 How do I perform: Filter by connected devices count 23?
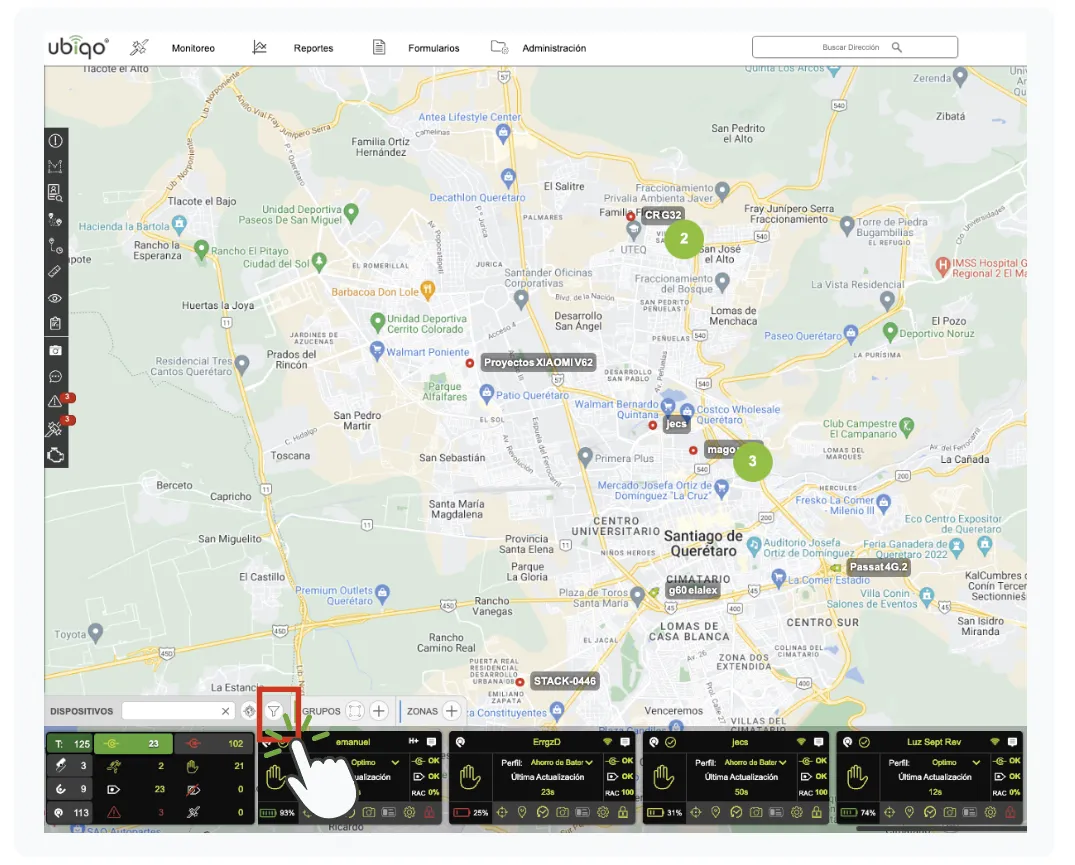133,744
